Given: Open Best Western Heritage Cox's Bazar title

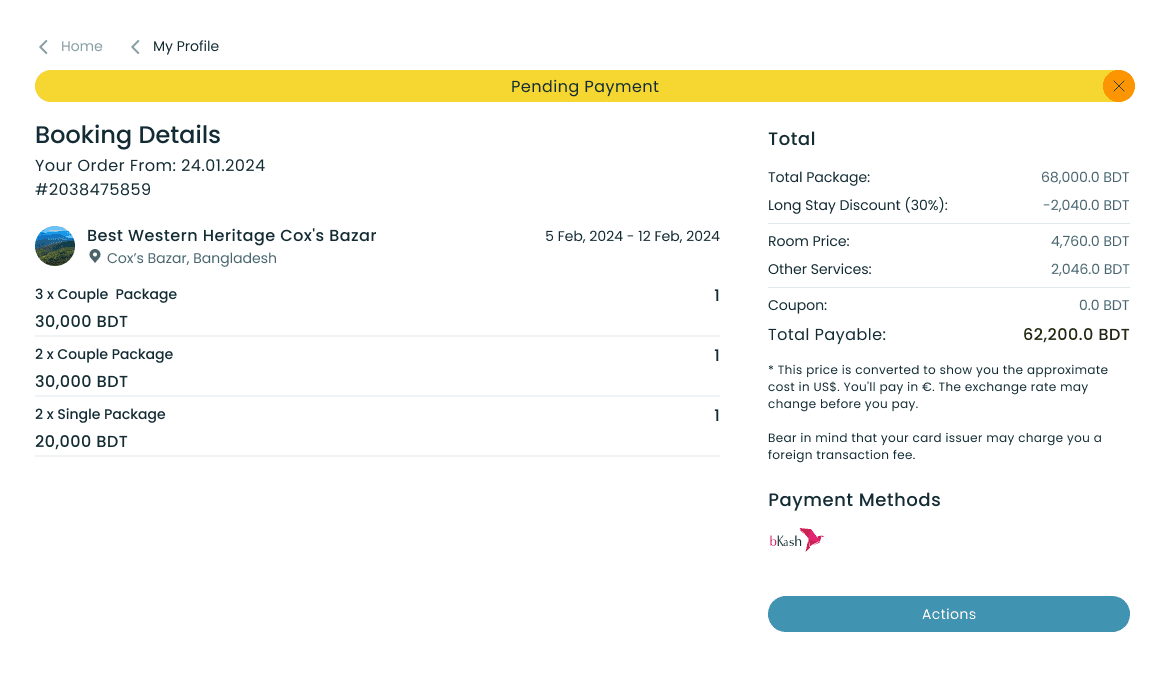Looking at the screenshot, I should tap(231, 236).
